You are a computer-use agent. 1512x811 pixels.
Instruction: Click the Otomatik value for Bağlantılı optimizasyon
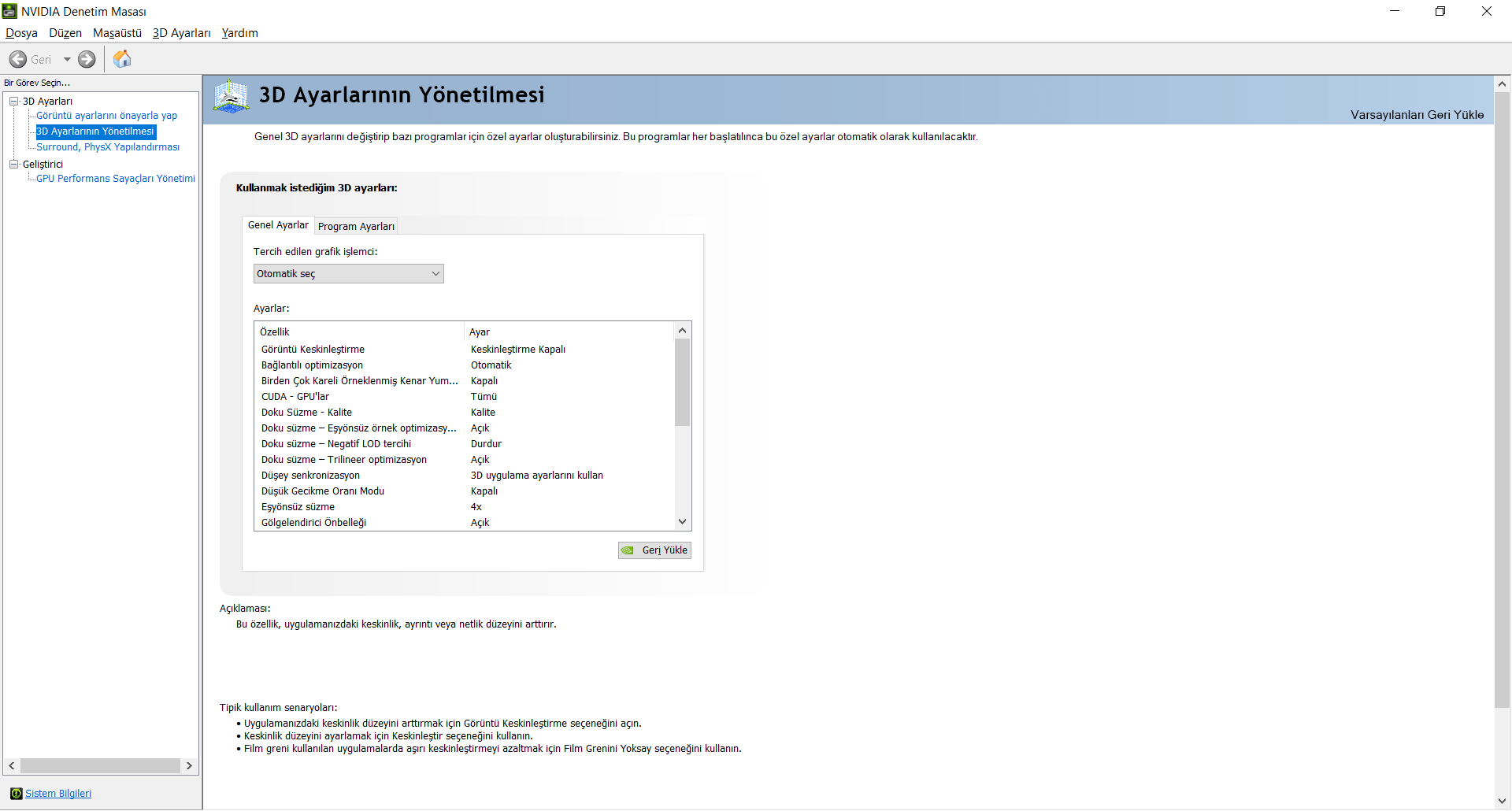tap(491, 365)
